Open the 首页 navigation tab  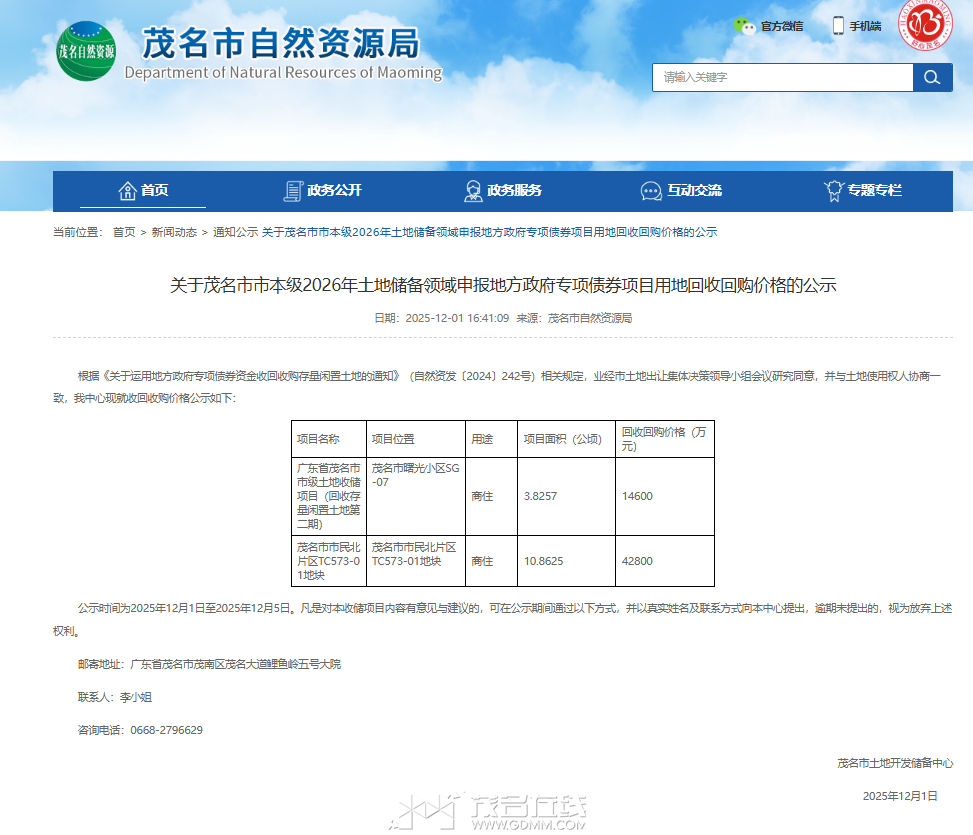pyautogui.click(x=155, y=190)
